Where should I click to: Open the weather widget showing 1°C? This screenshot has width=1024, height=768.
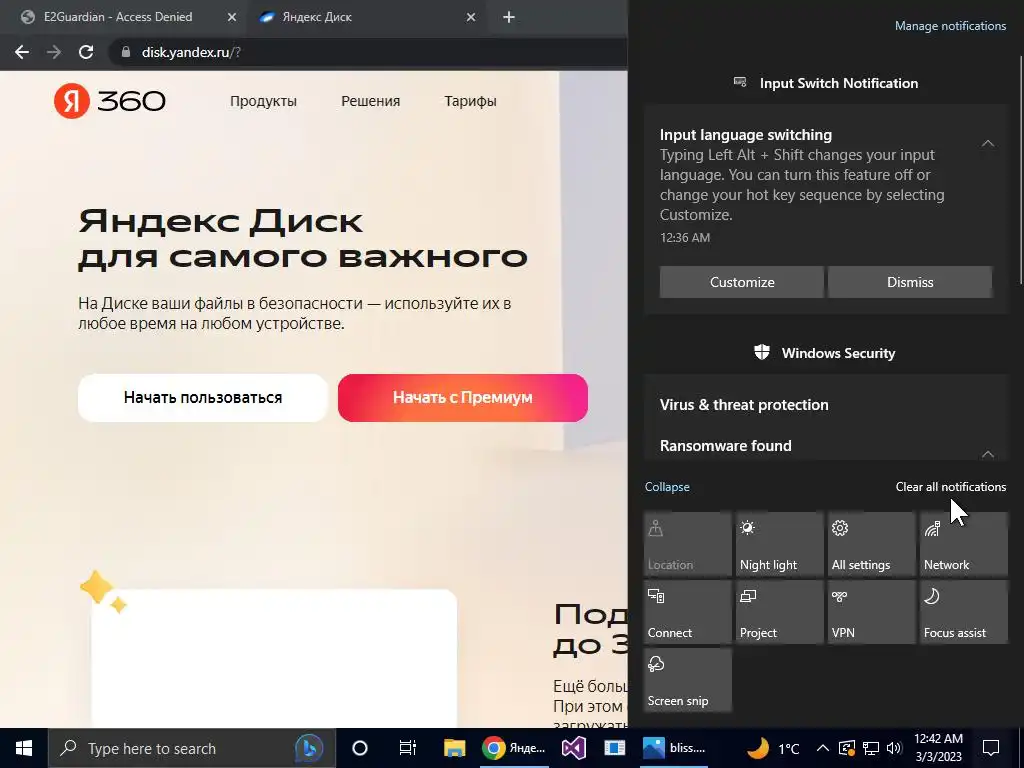[x=774, y=748]
